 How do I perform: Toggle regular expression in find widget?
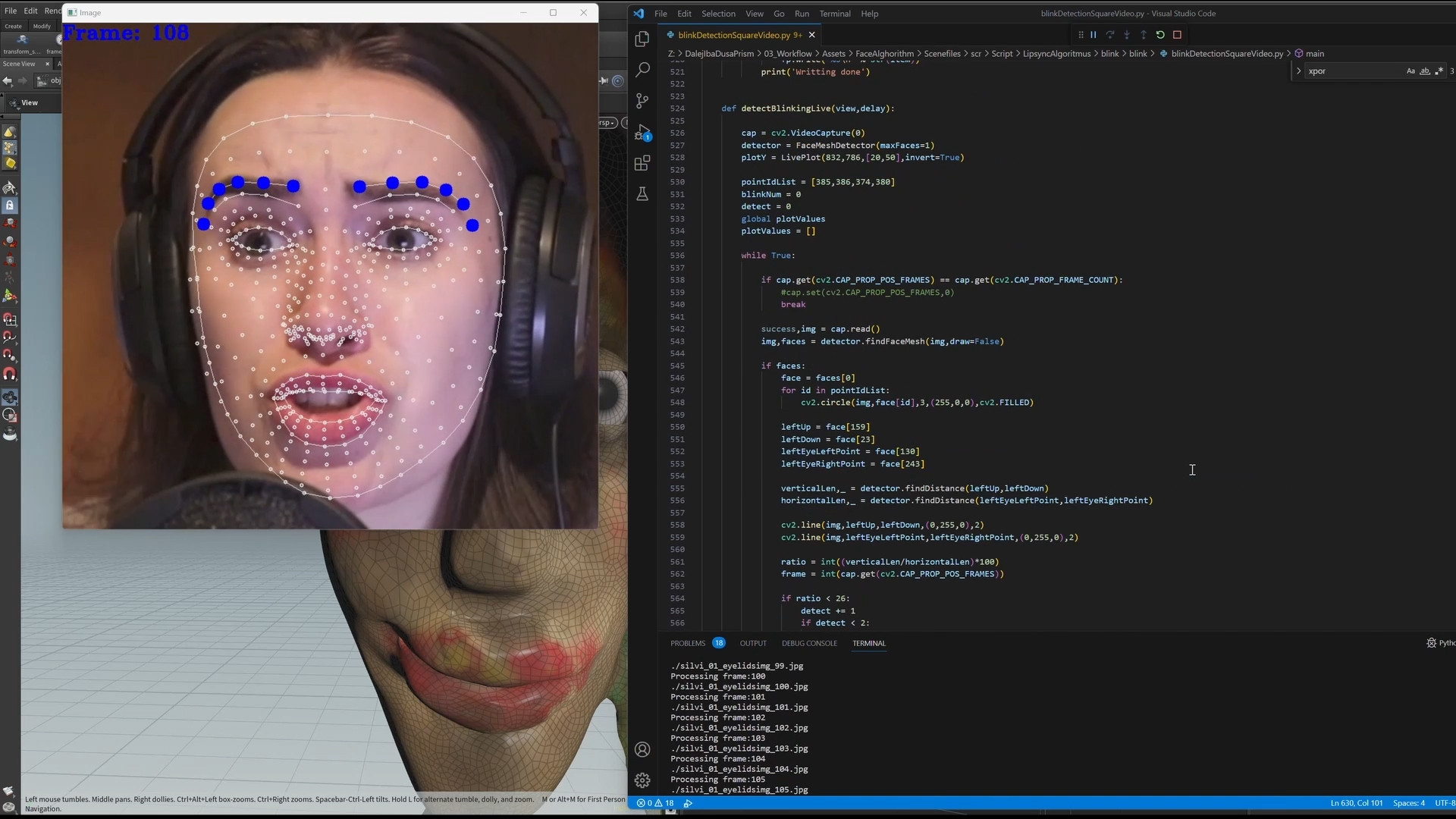(x=1439, y=71)
